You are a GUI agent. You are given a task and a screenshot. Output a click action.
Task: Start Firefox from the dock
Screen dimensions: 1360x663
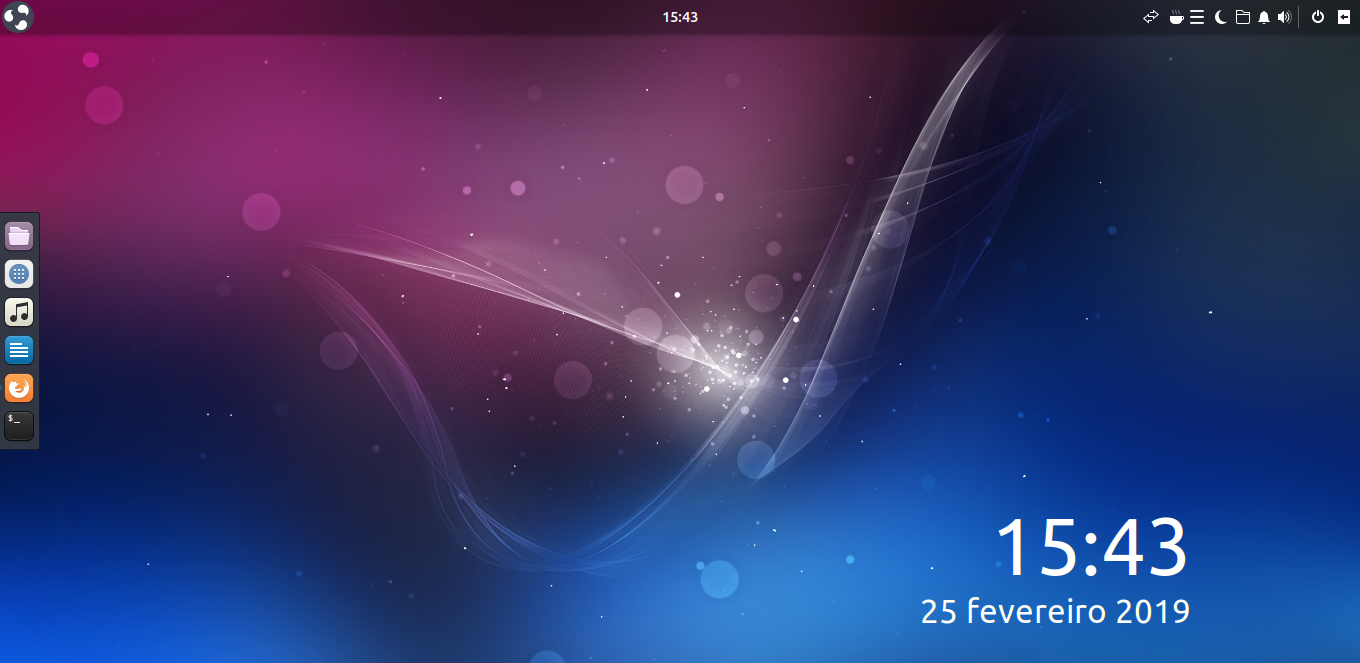19,388
